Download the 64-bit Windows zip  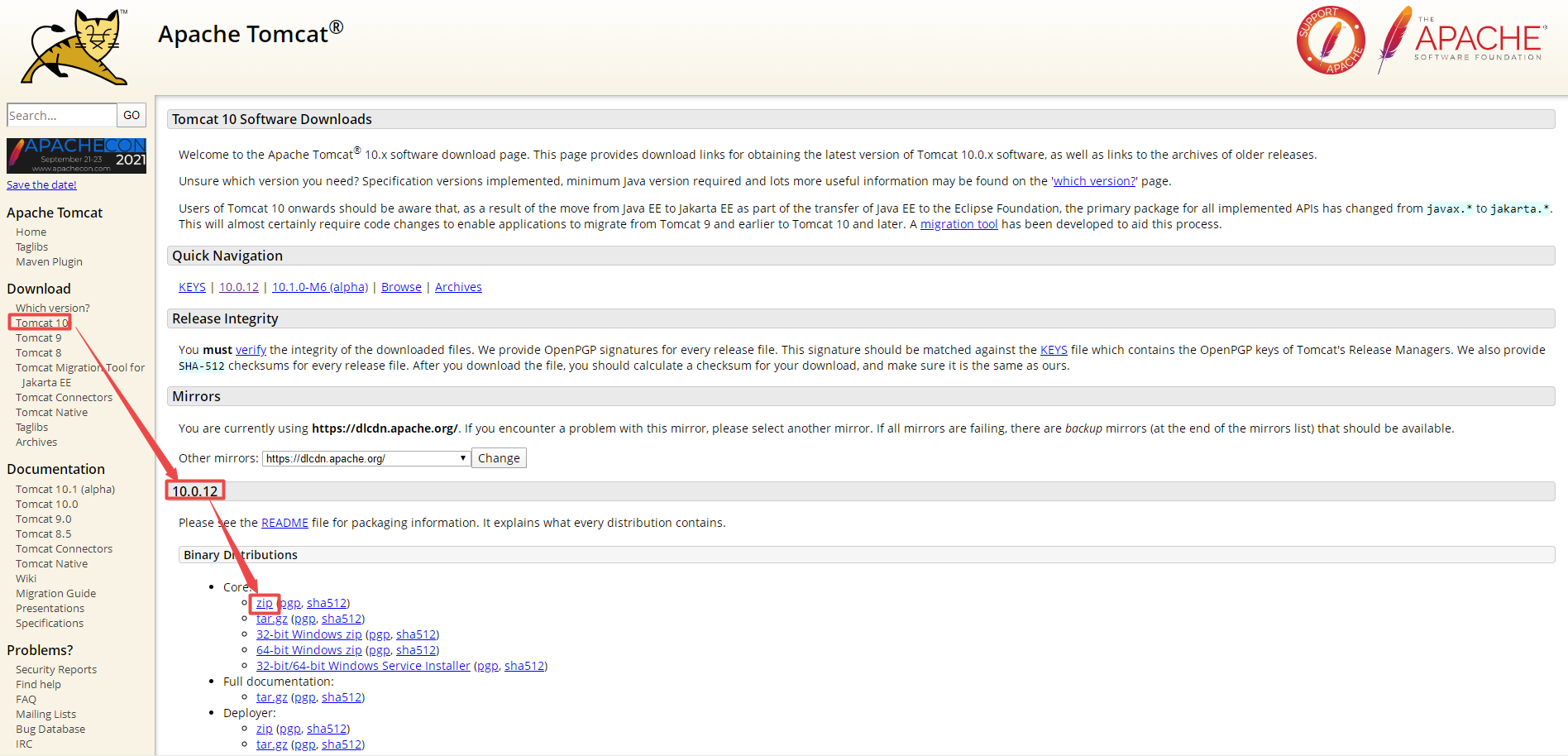[x=309, y=650]
